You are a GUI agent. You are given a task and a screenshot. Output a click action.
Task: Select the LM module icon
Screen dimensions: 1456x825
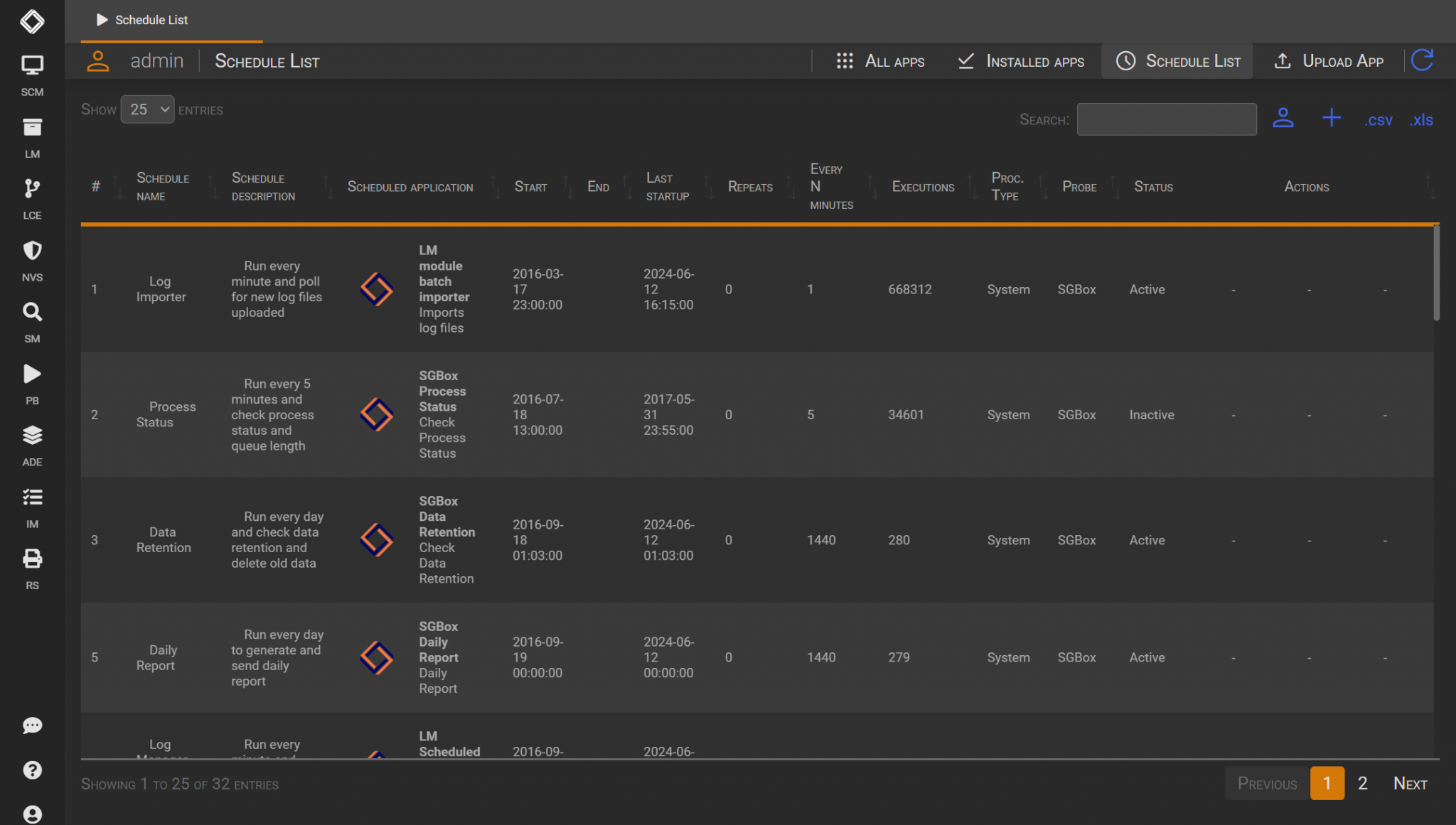32,128
